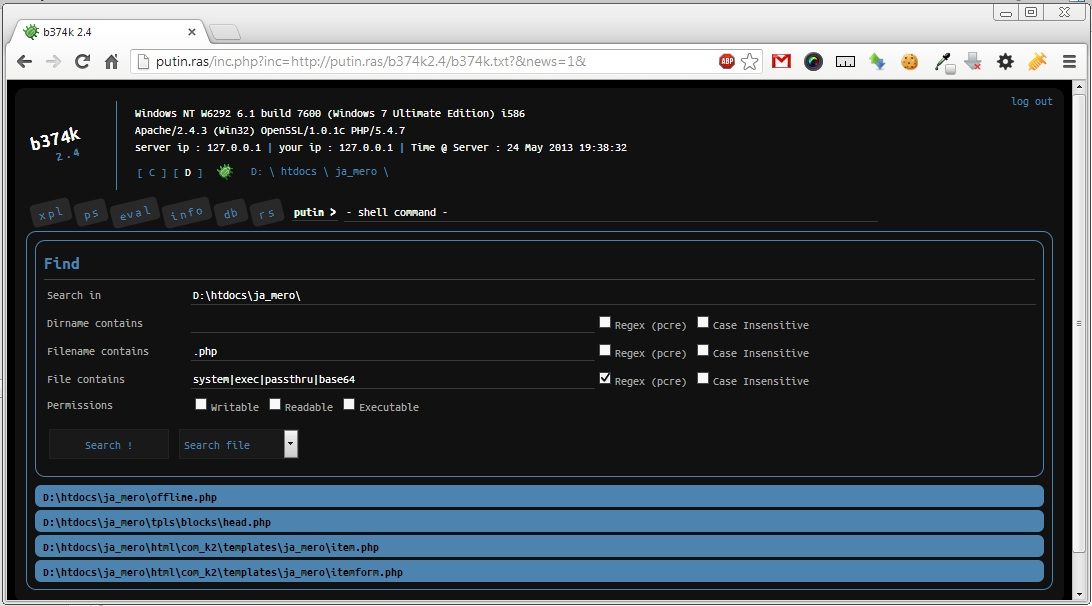Open the info tab
Image resolution: width=1092 pixels, height=606 pixels.
186,213
